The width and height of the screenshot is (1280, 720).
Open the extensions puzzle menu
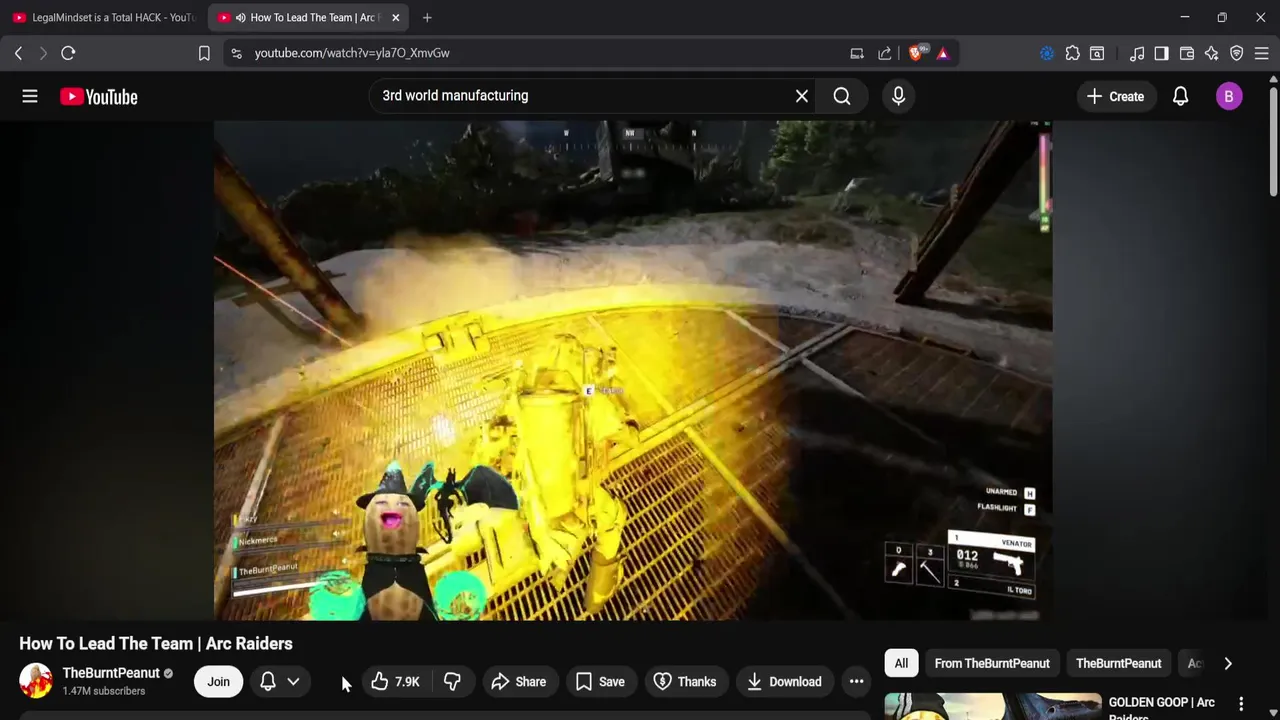(1072, 53)
